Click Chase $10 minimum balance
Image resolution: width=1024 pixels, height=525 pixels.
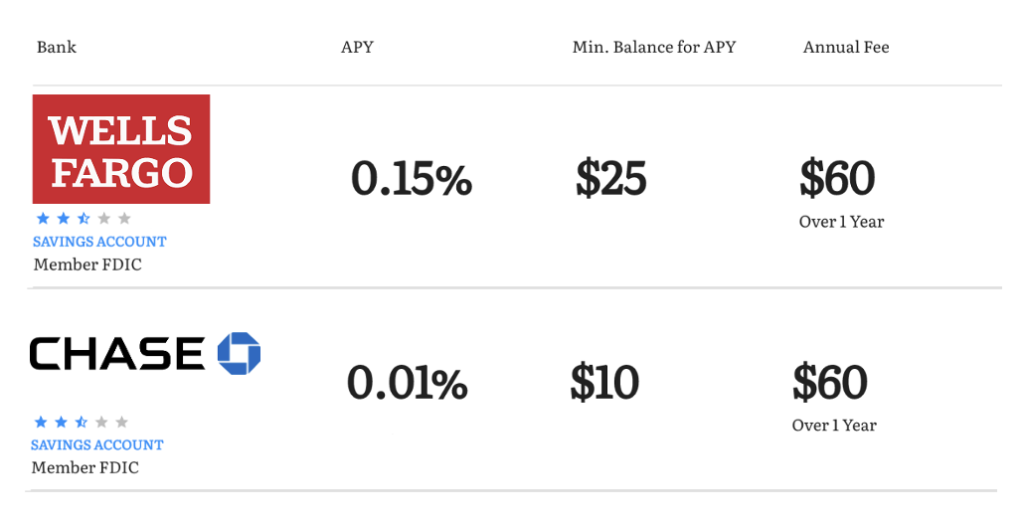pos(605,382)
